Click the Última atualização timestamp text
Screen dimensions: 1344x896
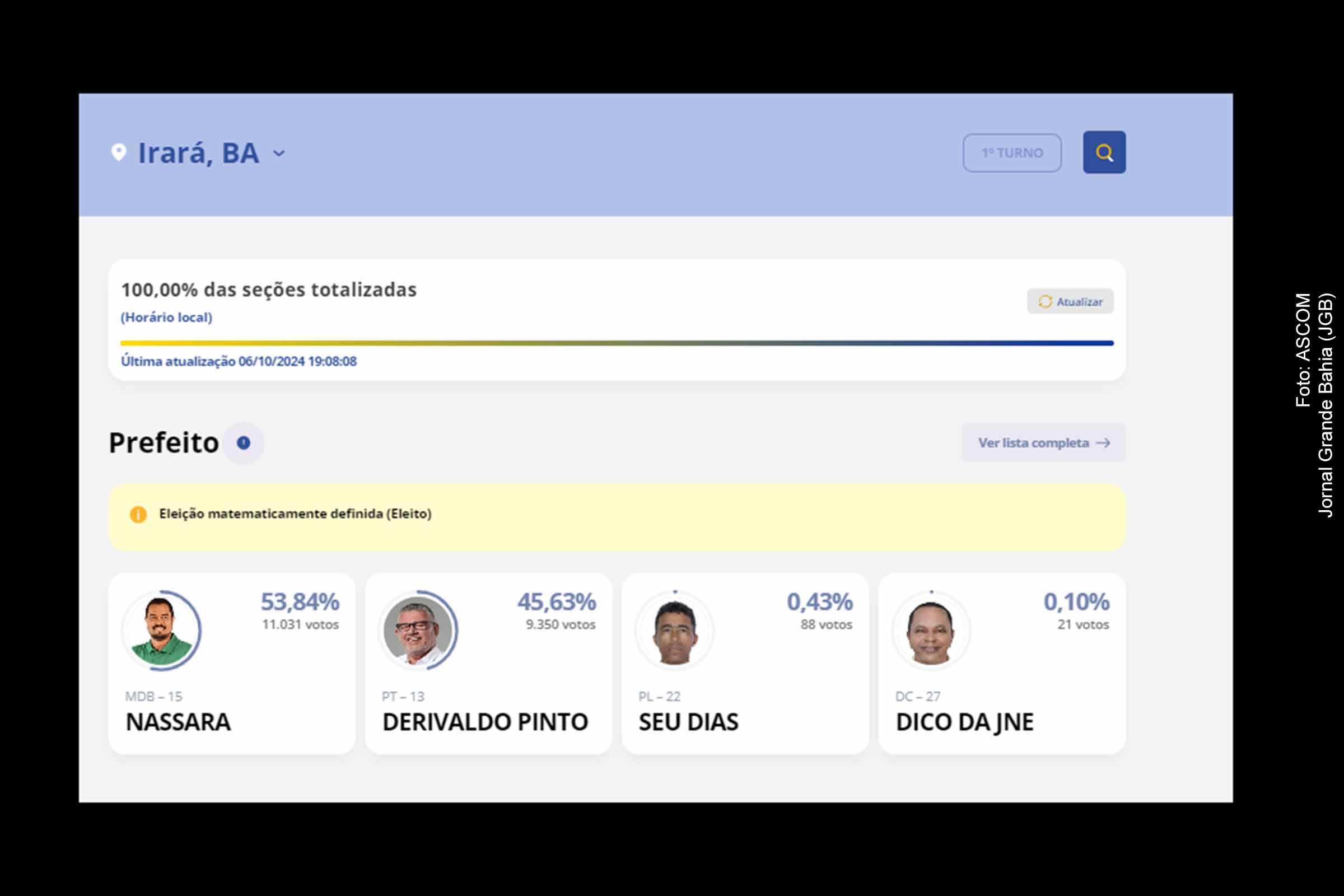pos(239,361)
